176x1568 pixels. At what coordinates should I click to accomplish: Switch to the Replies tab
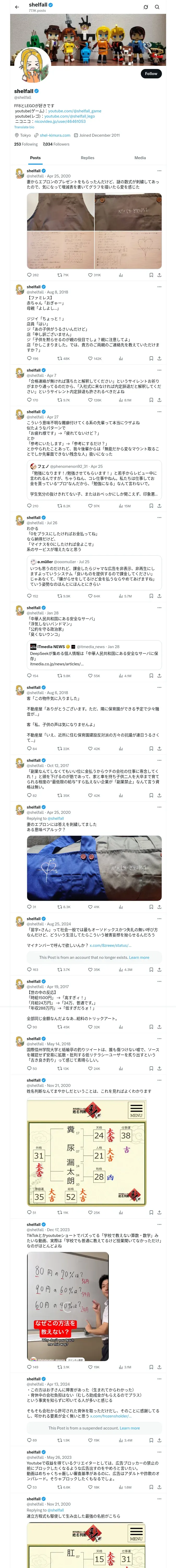click(x=87, y=158)
